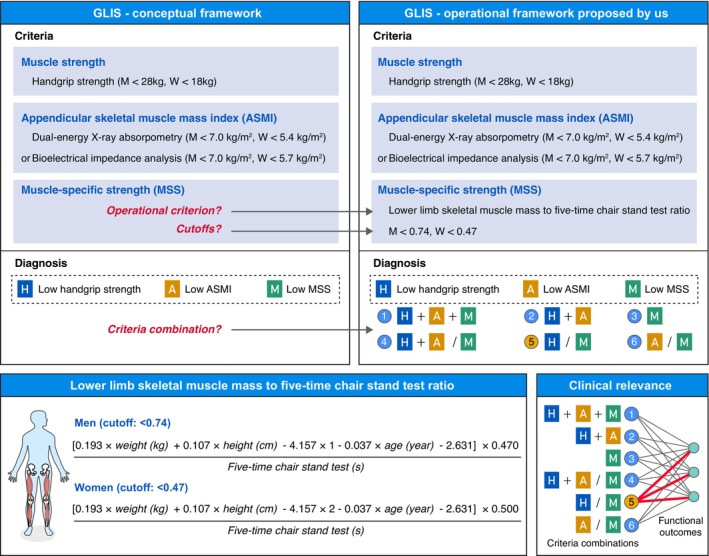
Task: Click the "Diagnosis" heading in operational framework
Action: tap(400, 263)
